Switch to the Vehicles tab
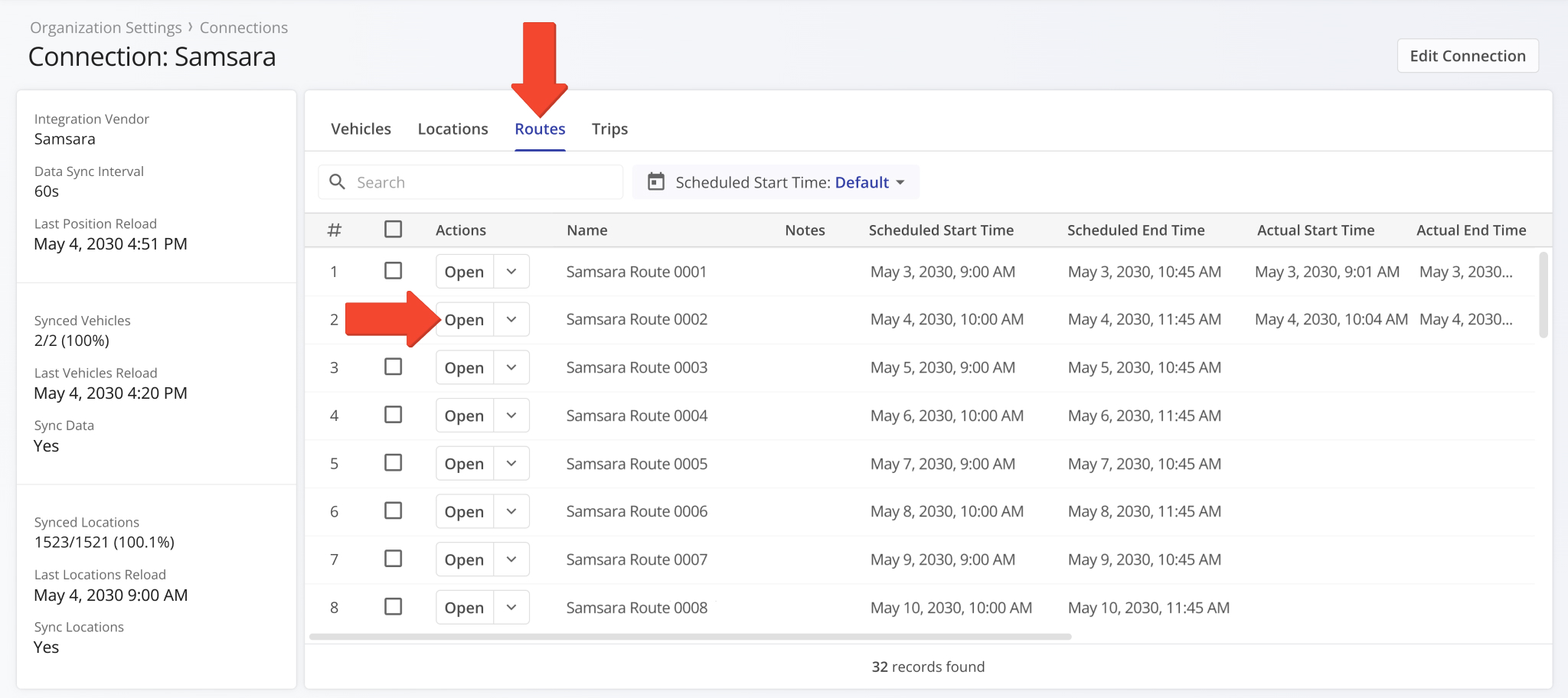Viewport: 1568px width, 698px height. (361, 129)
